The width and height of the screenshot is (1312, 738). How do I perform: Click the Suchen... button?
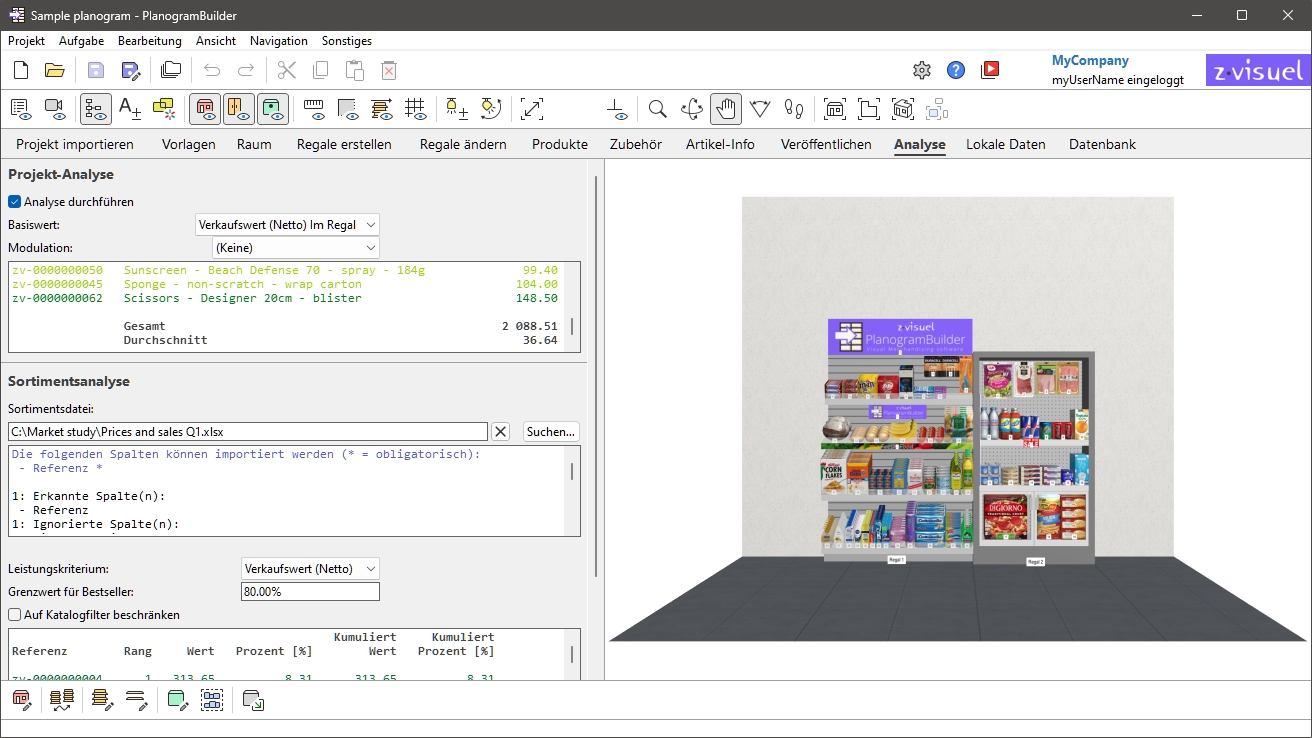pyautogui.click(x=551, y=431)
